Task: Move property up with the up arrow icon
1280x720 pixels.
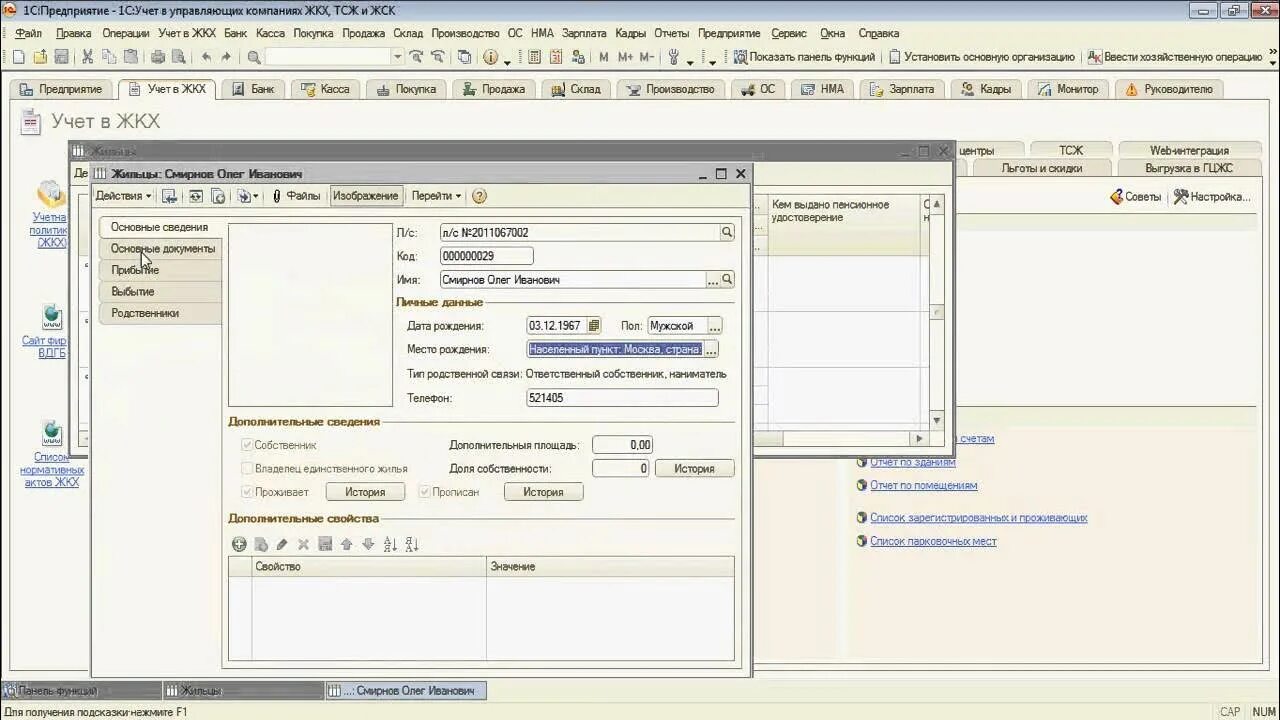Action: [346, 544]
